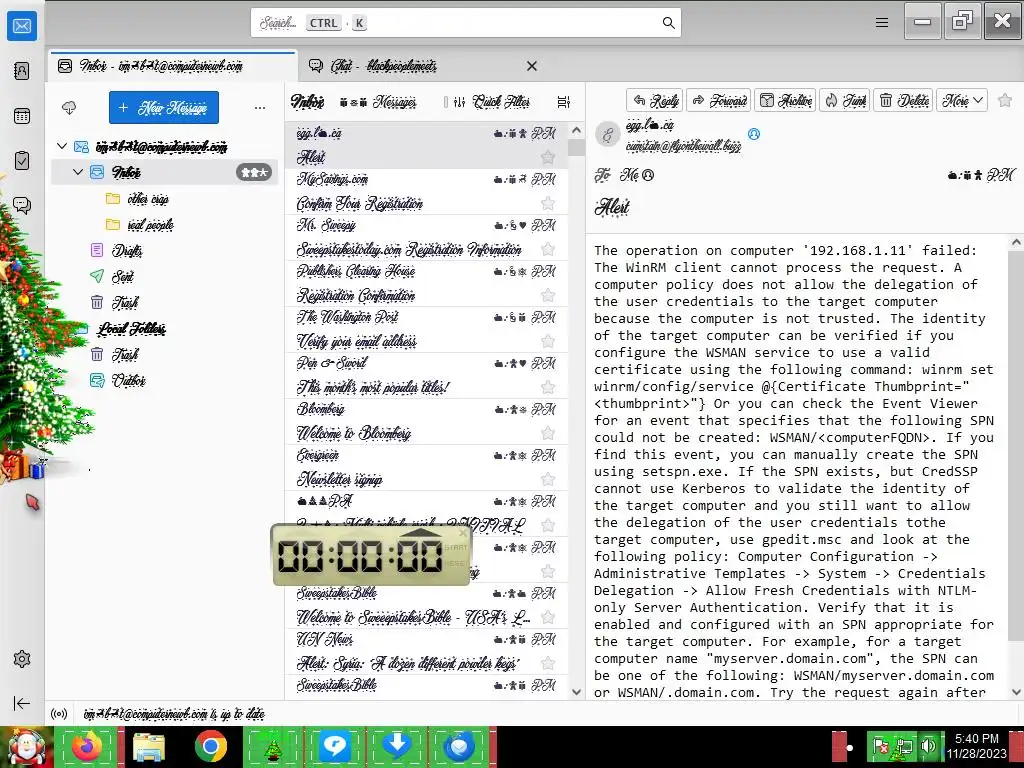Click RESET on the timer widget
Viewport: 1024px width, 768px height.
456,564
